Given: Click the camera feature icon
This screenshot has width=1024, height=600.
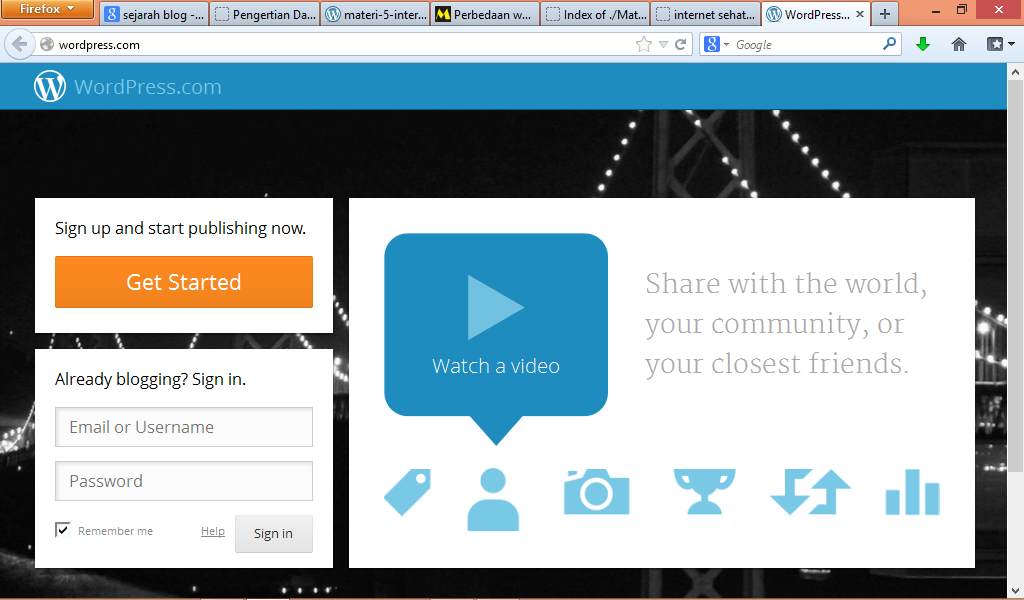Looking at the screenshot, I should point(596,491).
